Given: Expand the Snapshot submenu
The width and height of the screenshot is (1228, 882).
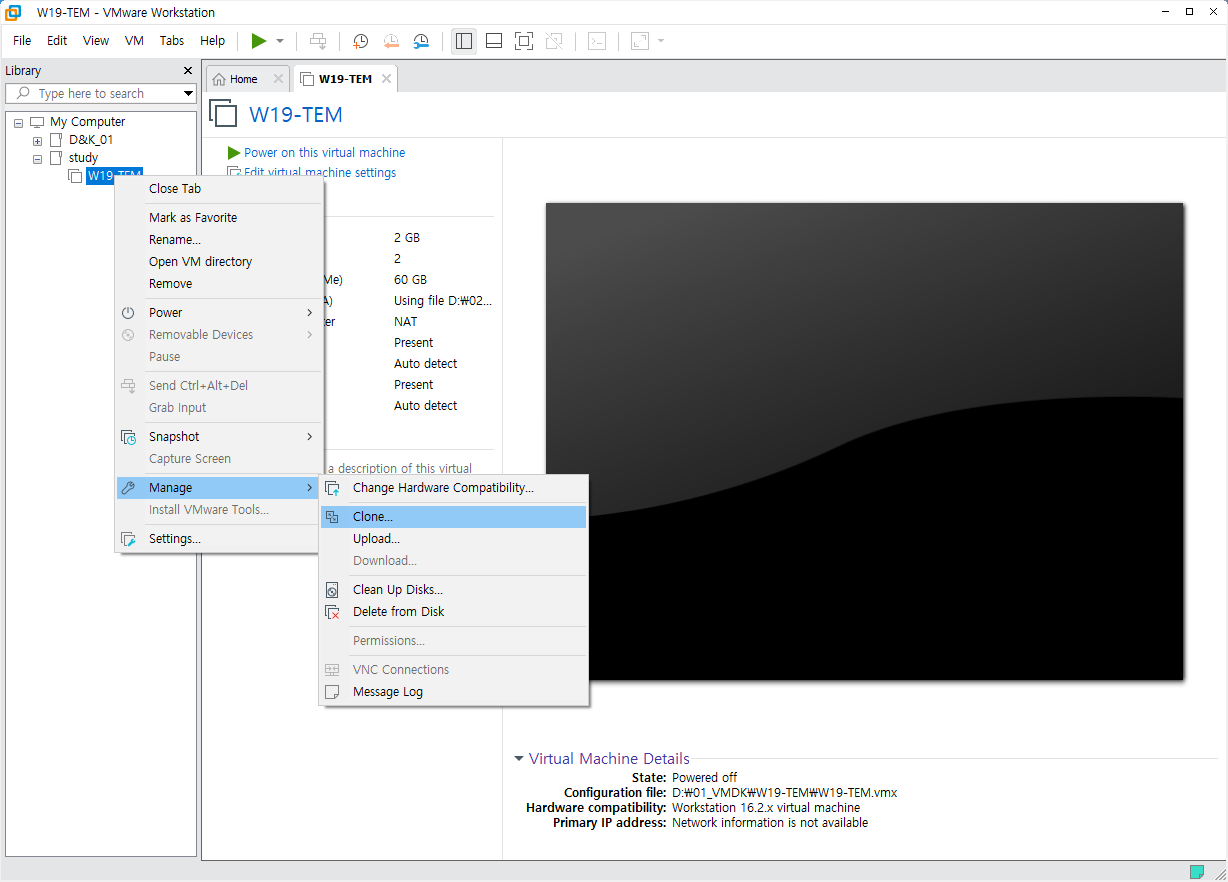Looking at the screenshot, I should tap(219, 437).
